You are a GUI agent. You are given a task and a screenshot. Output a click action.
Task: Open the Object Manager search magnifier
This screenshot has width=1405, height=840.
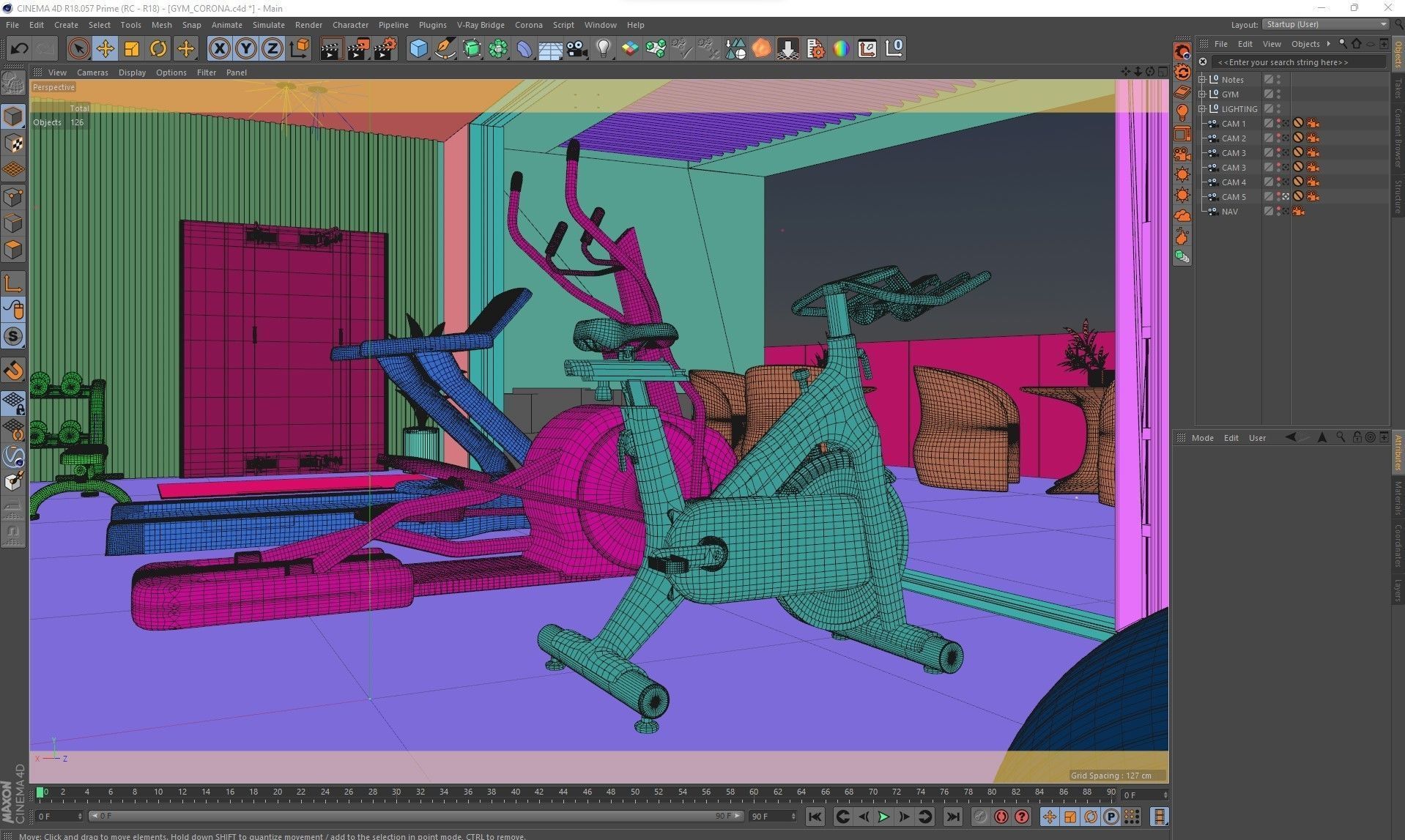click(x=1343, y=44)
